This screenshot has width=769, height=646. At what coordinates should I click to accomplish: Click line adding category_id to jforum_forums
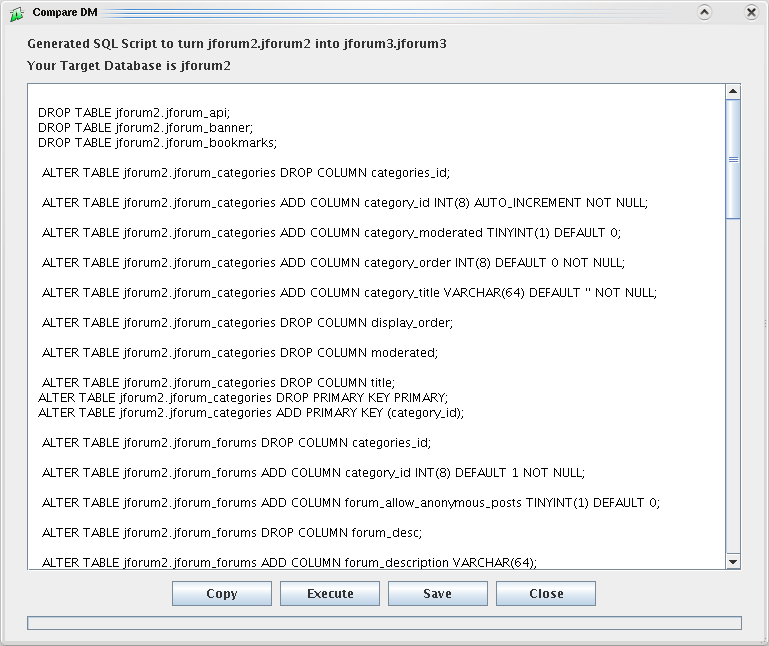point(313,472)
